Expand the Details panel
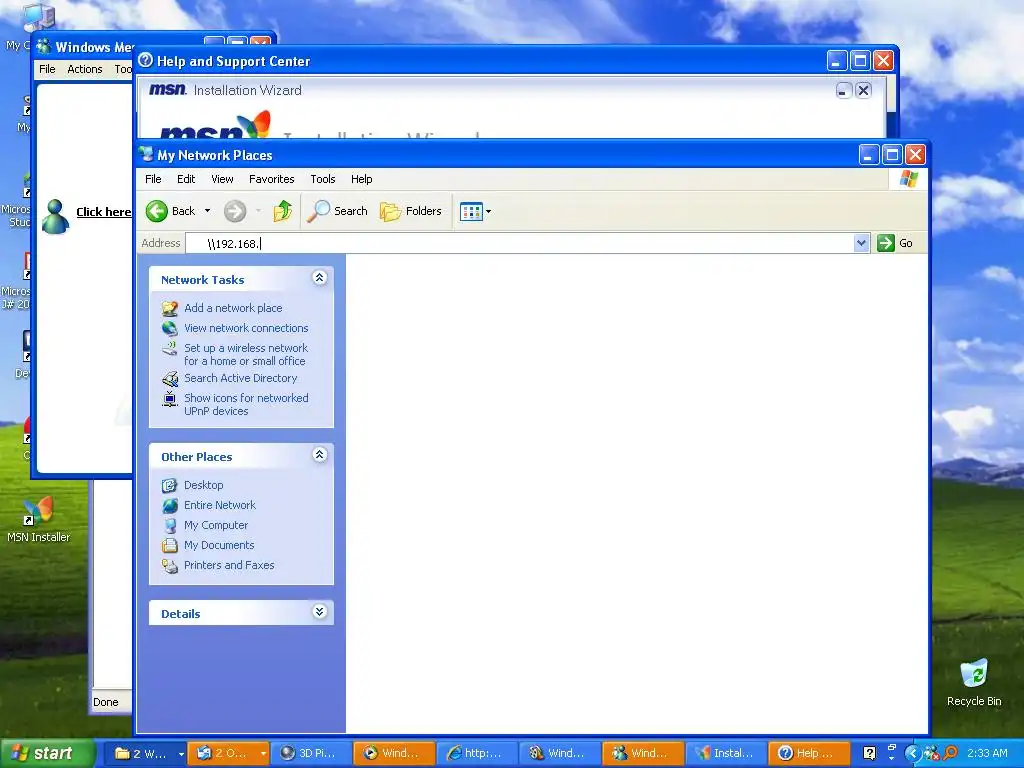Viewport: 1024px width, 768px height. coord(319,612)
